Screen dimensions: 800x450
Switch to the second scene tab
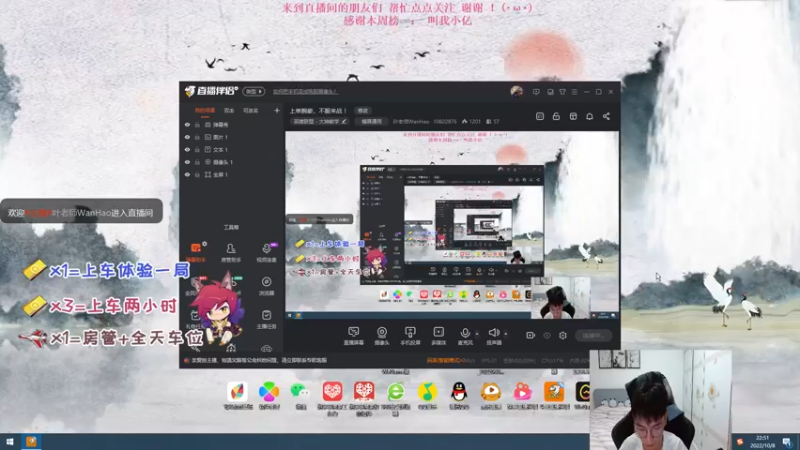[229, 110]
